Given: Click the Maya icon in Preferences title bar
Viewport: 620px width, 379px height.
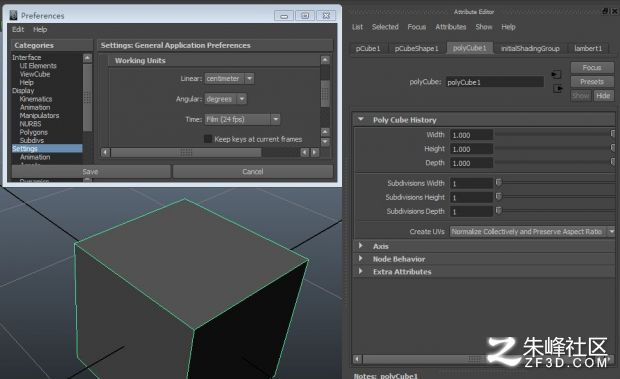Looking at the screenshot, I should [14, 15].
